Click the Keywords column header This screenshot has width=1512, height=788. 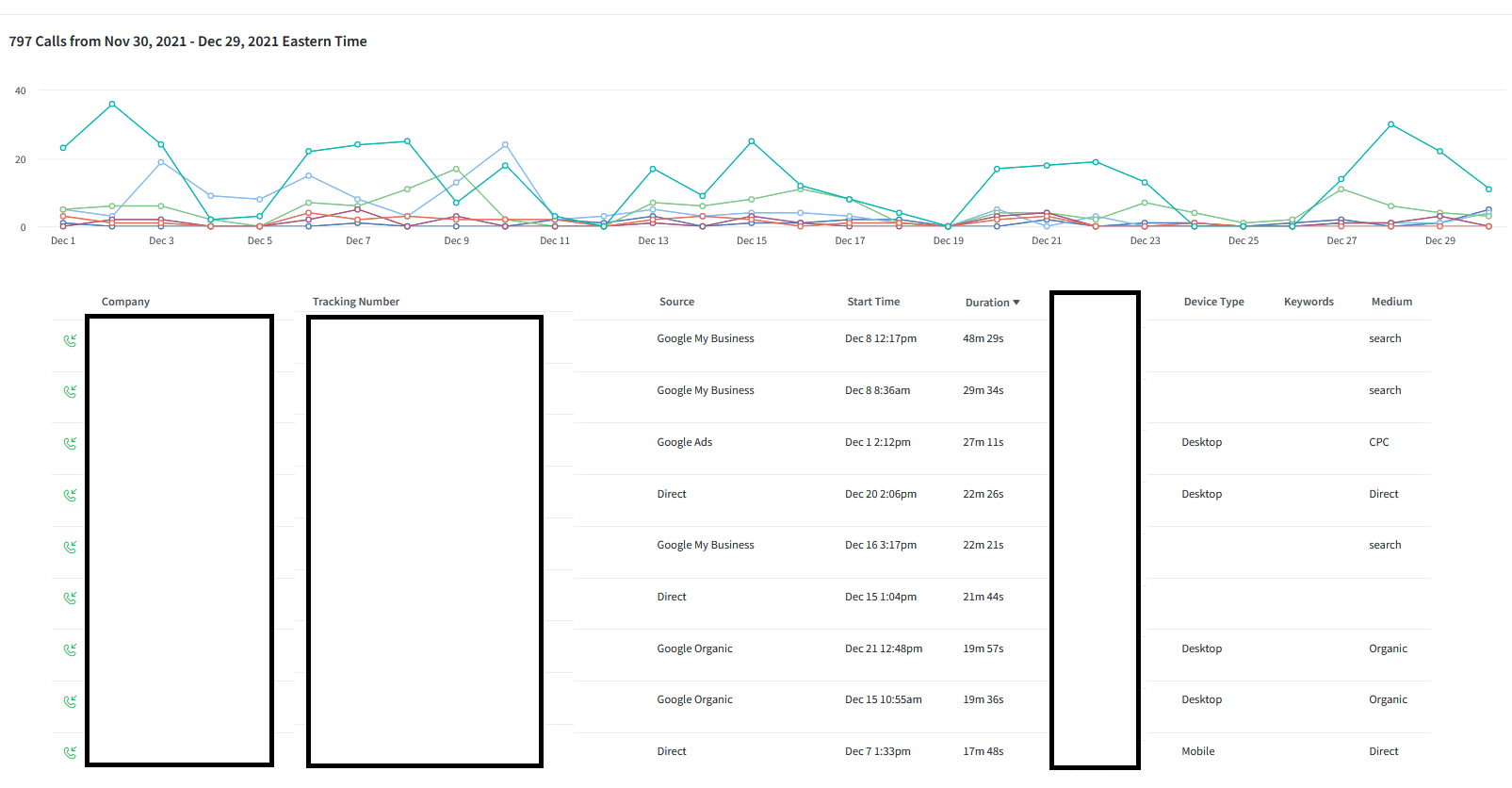pos(1309,302)
